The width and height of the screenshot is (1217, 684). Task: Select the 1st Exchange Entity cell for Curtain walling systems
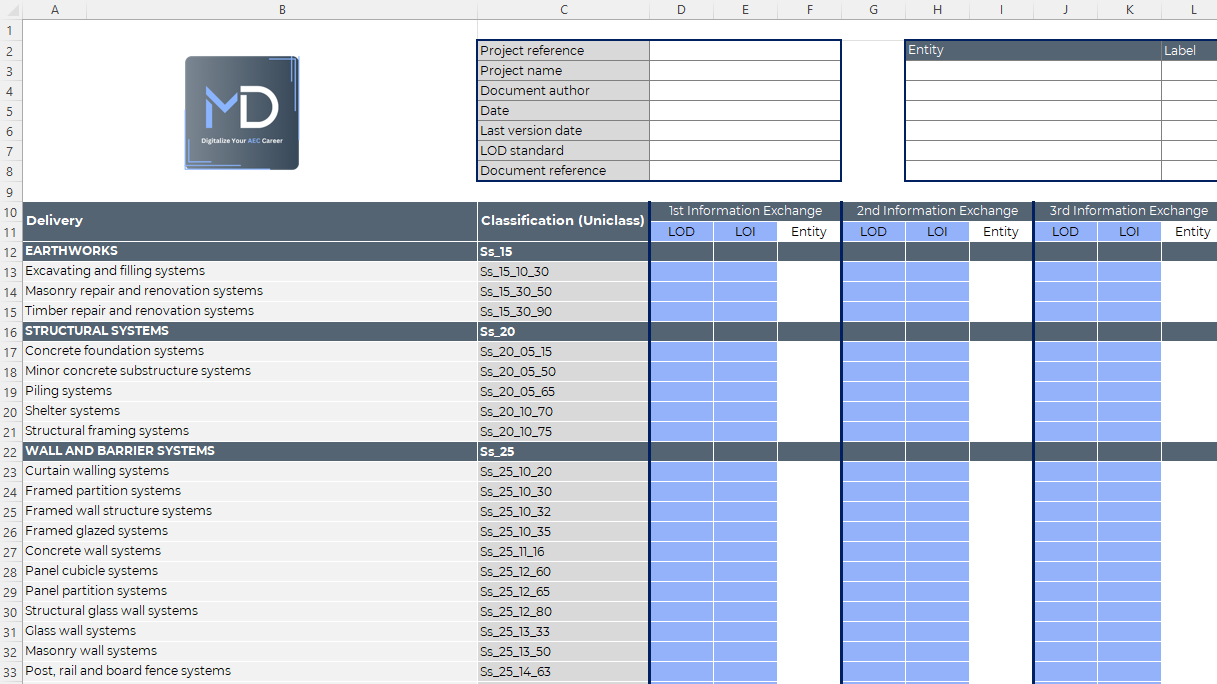(809, 471)
